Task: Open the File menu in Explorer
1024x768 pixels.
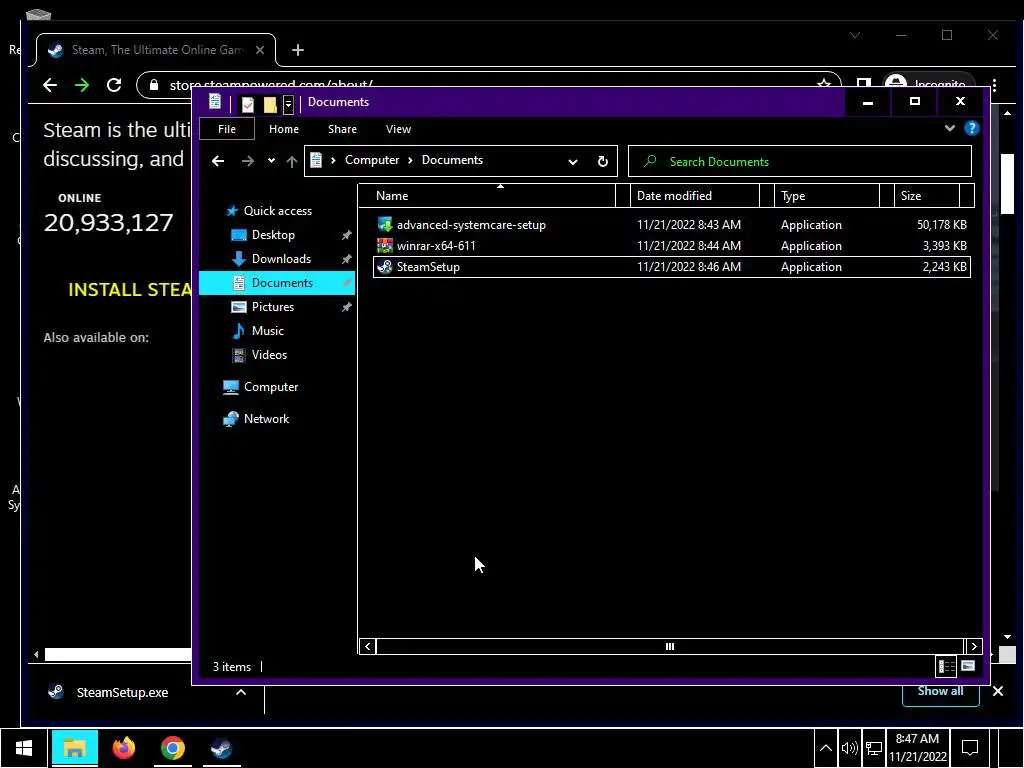Action: (227, 129)
